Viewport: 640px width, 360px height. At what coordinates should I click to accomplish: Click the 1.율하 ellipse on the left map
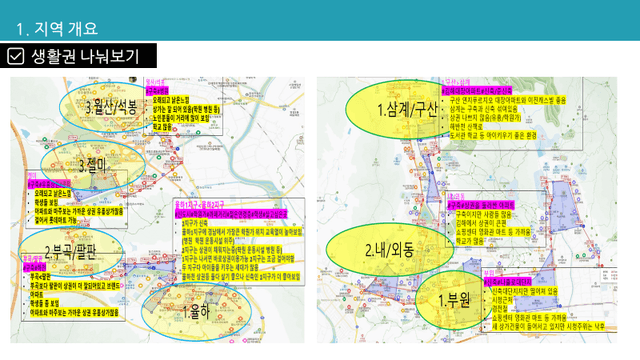point(196,312)
